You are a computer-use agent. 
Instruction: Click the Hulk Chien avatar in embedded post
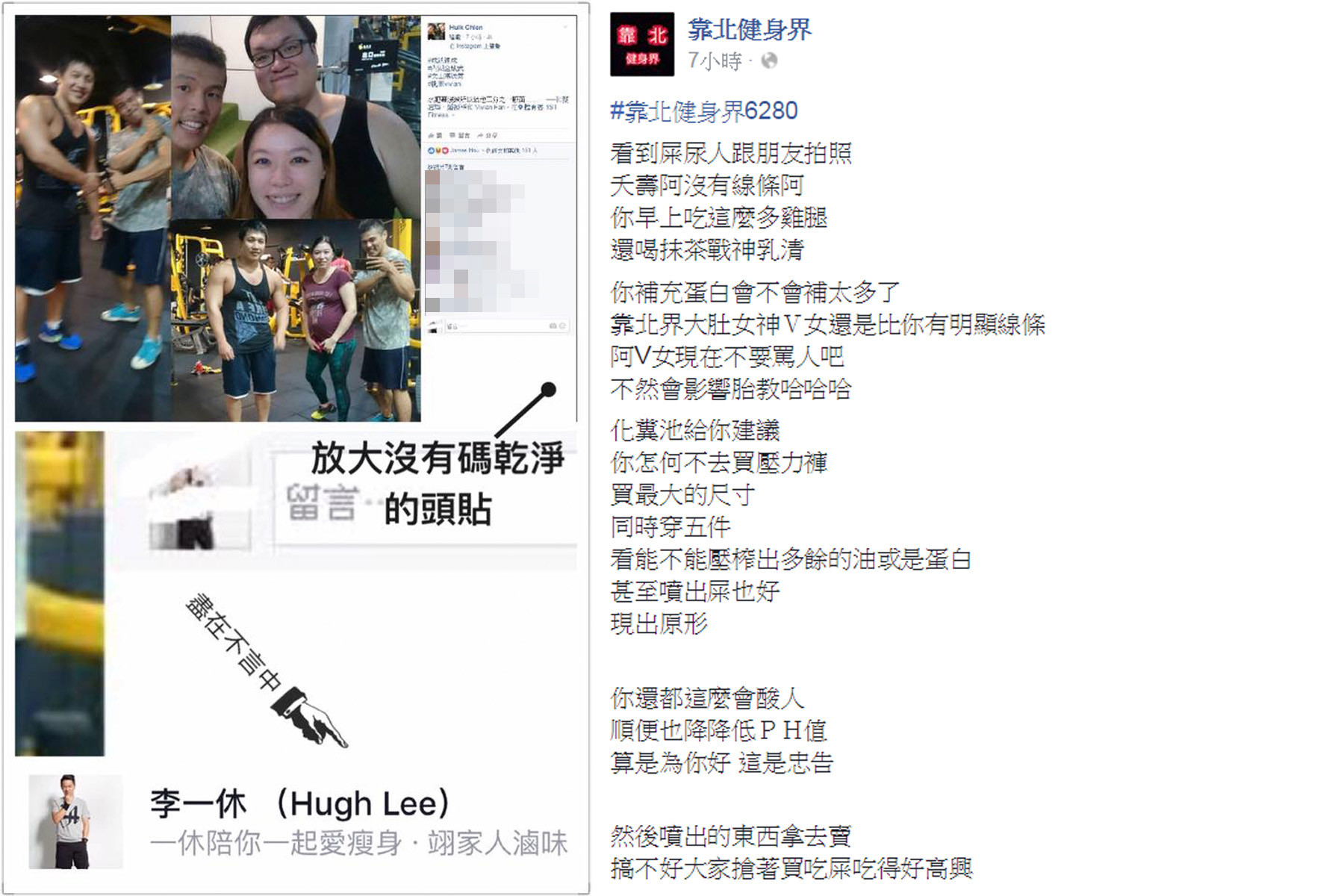[x=436, y=31]
